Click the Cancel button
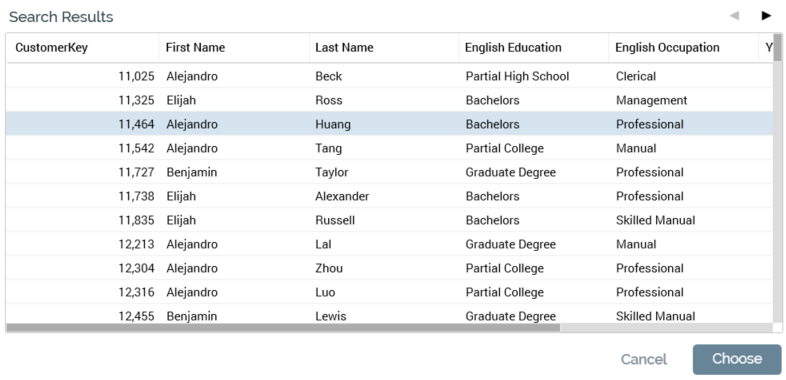Image resolution: width=786 pixels, height=380 pixels. [x=644, y=359]
